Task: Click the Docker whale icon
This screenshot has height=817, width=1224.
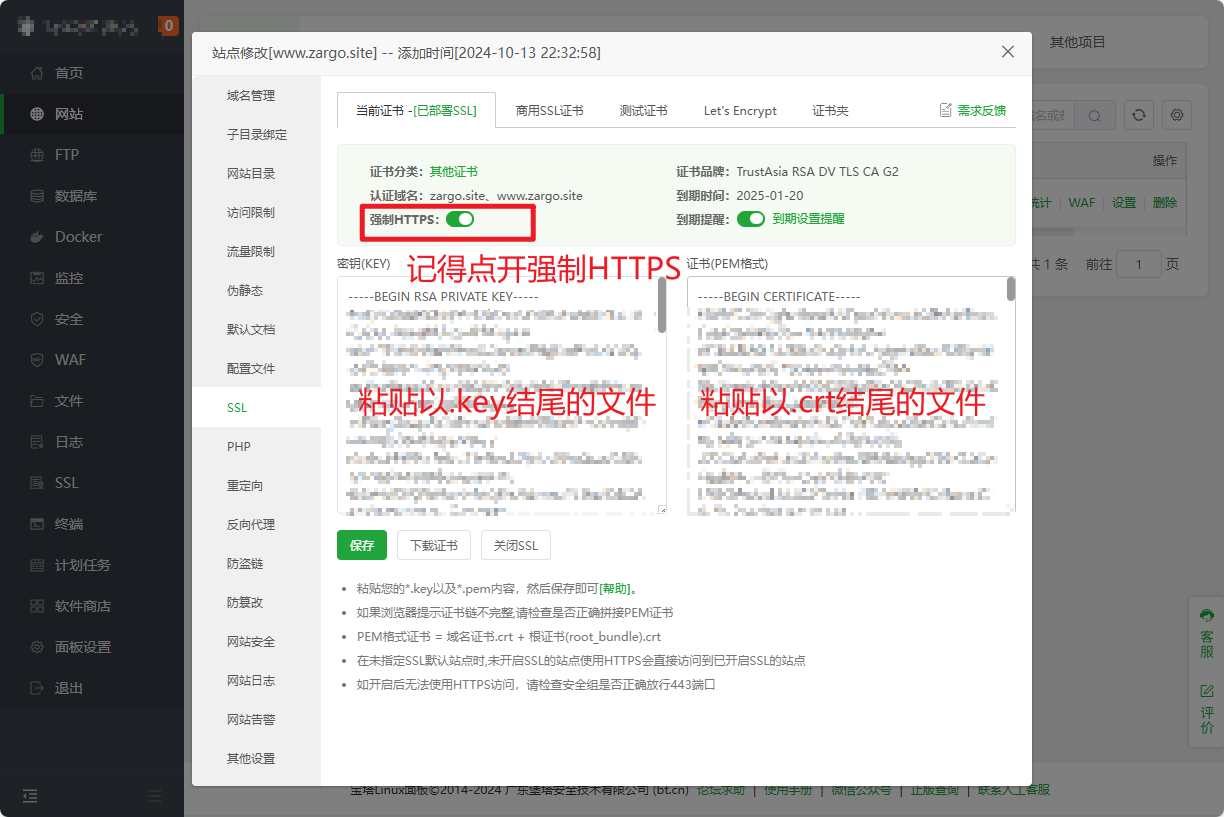Action: click(x=37, y=237)
